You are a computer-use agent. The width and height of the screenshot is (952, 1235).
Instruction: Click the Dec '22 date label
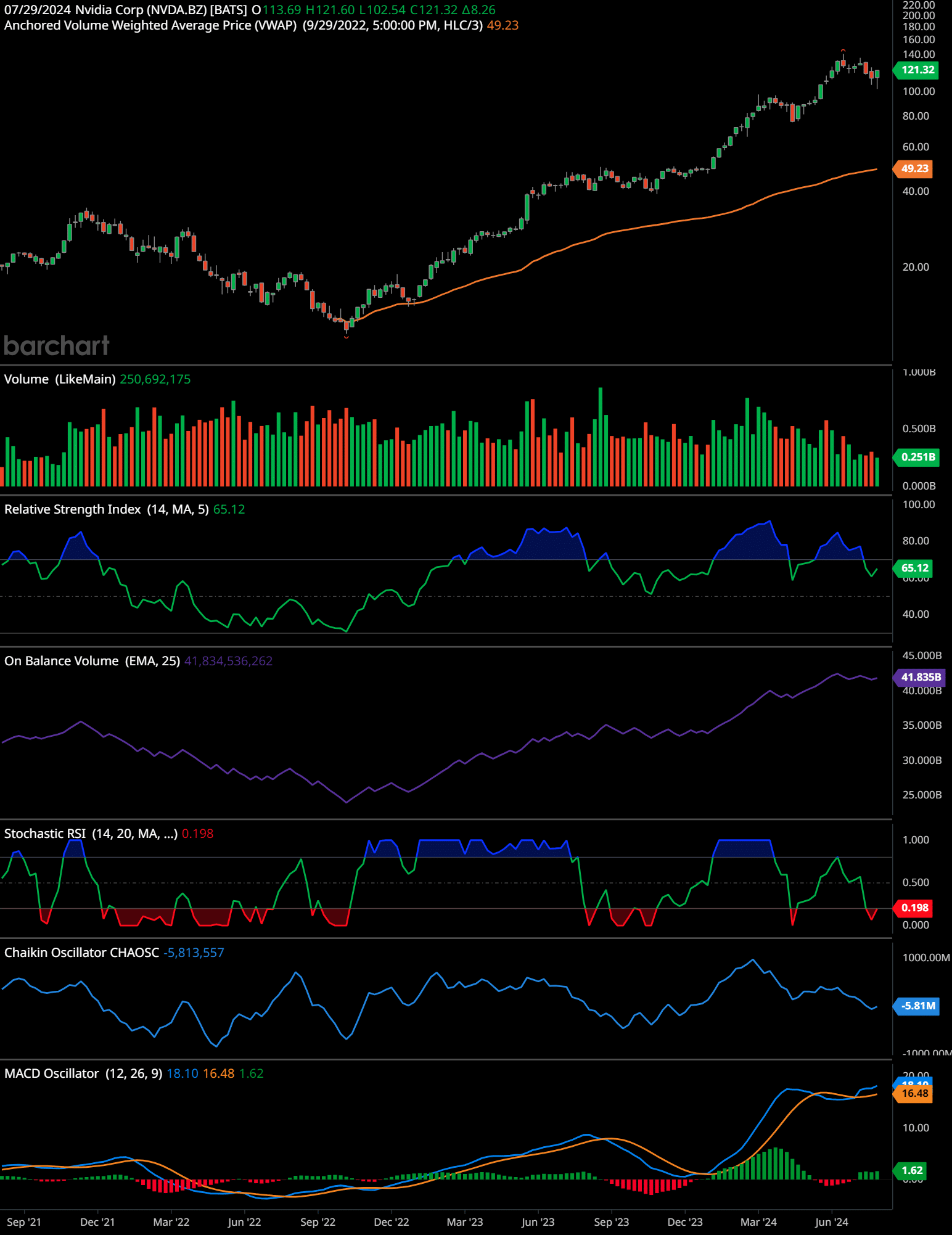tap(392, 1222)
